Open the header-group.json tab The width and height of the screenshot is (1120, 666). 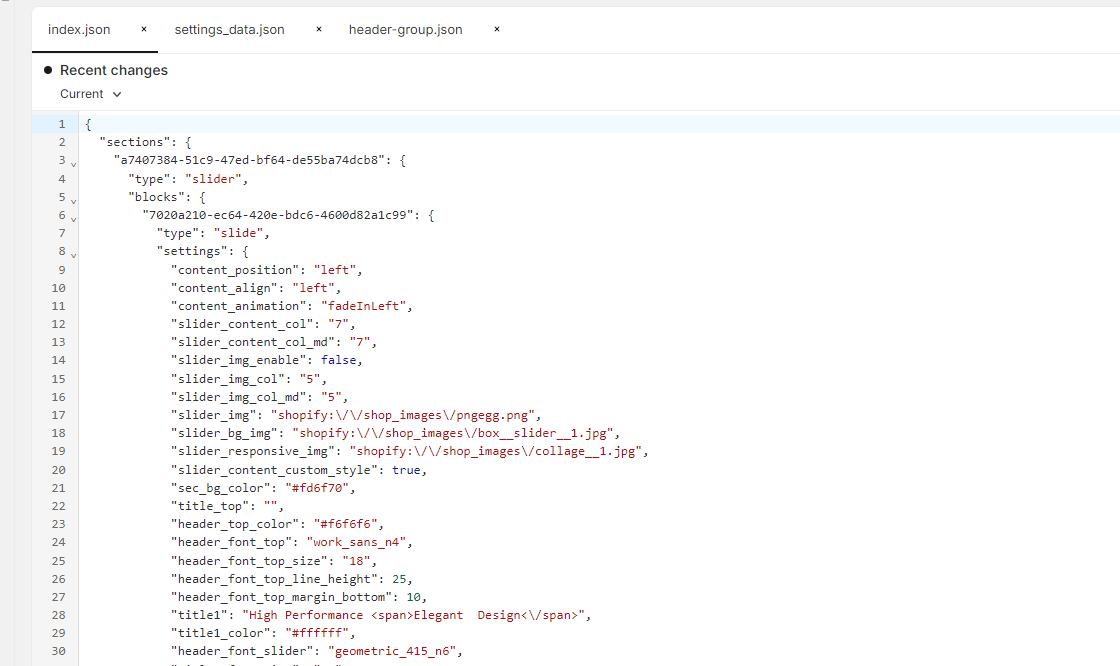pyautogui.click(x=405, y=30)
